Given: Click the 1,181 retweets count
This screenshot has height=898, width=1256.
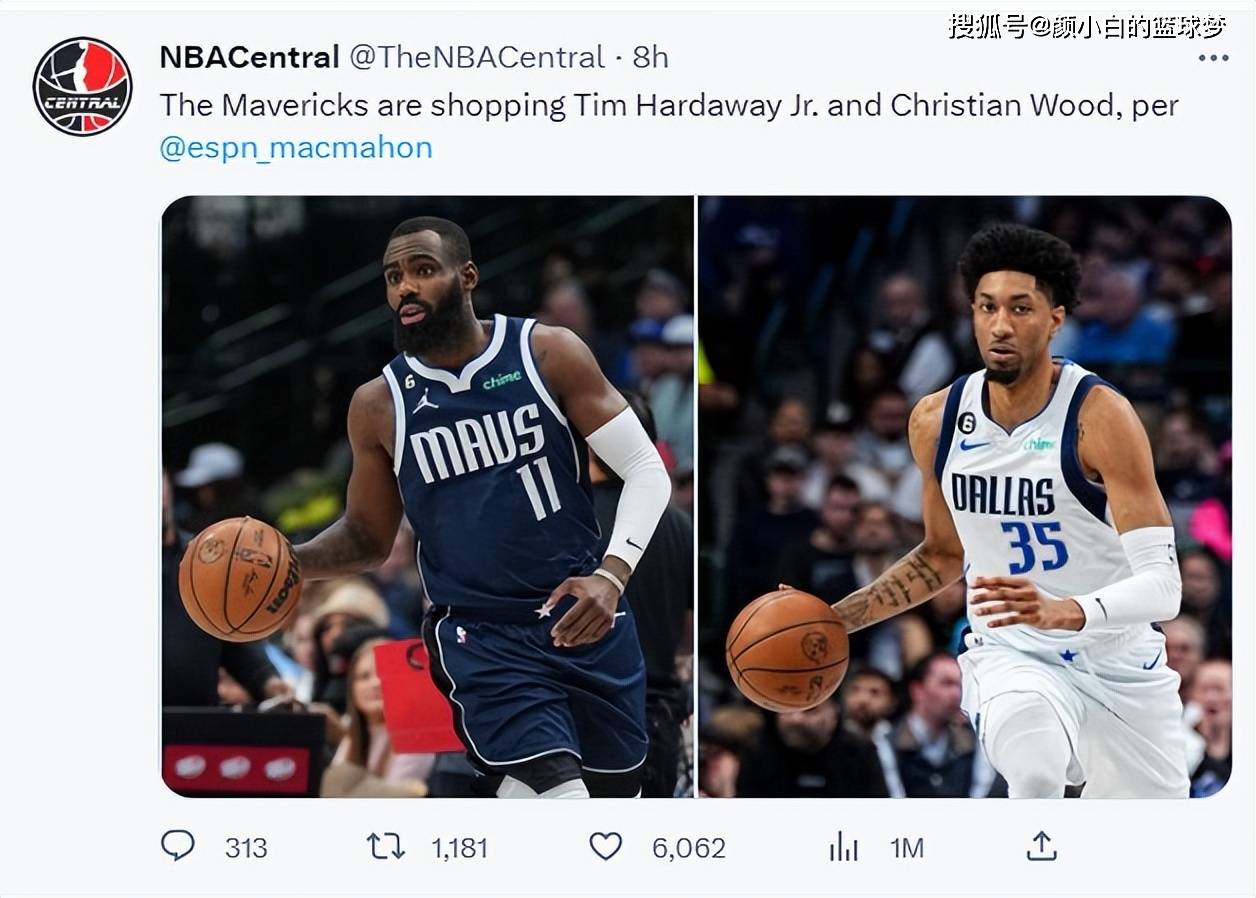Looking at the screenshot, I should pos(459,848).
